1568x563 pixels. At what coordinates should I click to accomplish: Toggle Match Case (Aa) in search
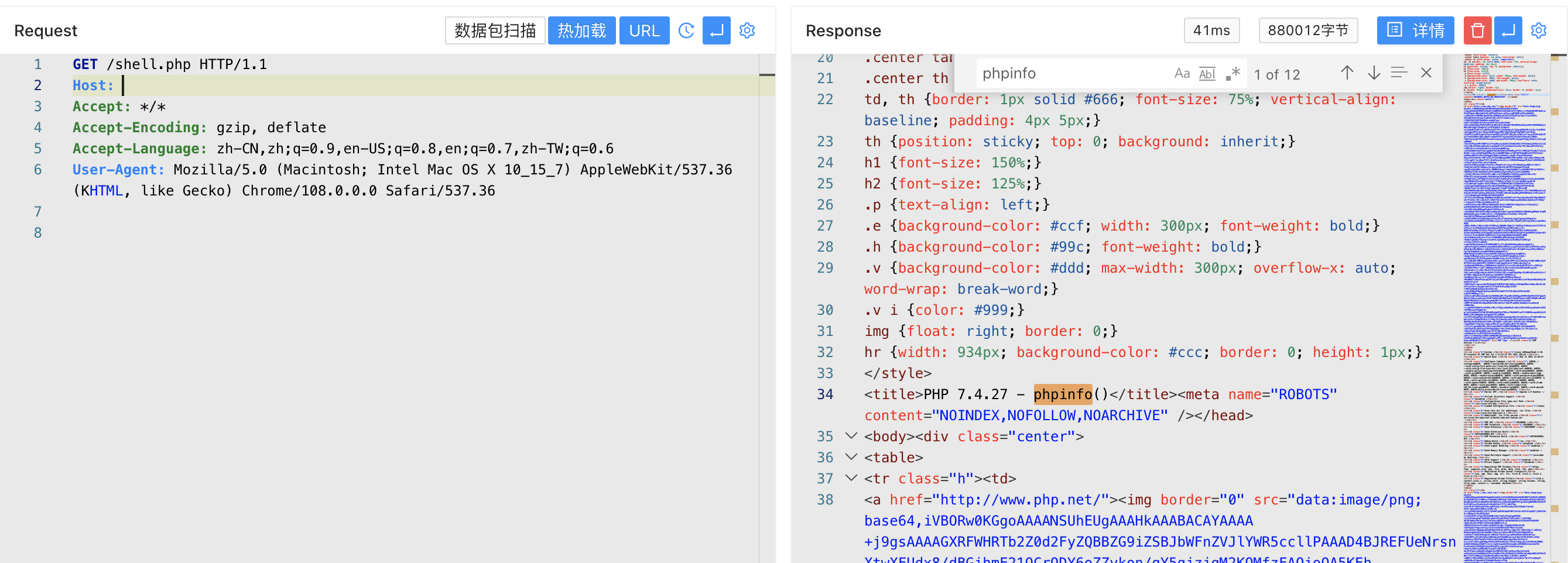(1182, 74)
